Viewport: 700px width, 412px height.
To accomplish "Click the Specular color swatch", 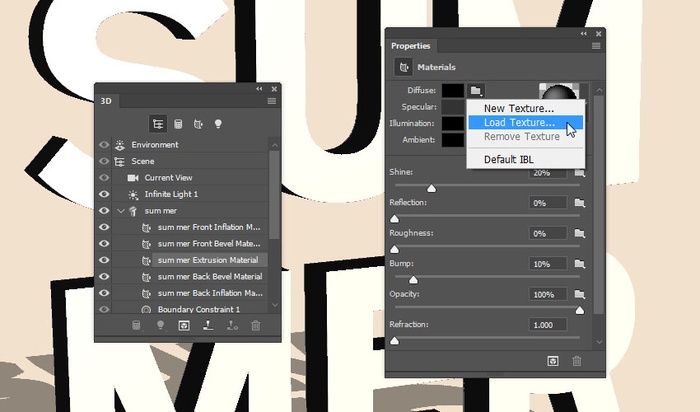I will pyautogui.click(x=453, y=107).
